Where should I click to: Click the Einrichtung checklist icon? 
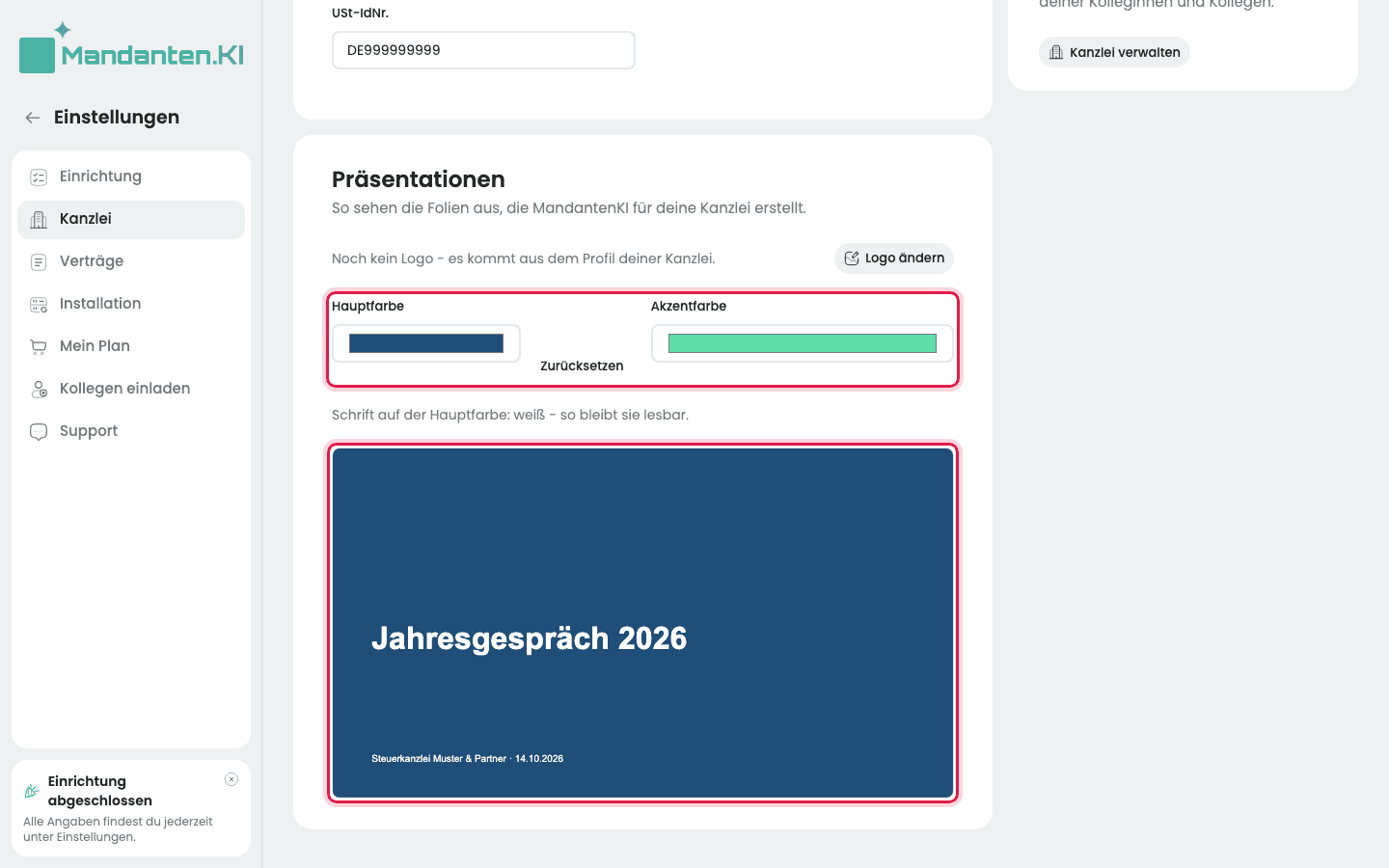(x=39, y=176)
